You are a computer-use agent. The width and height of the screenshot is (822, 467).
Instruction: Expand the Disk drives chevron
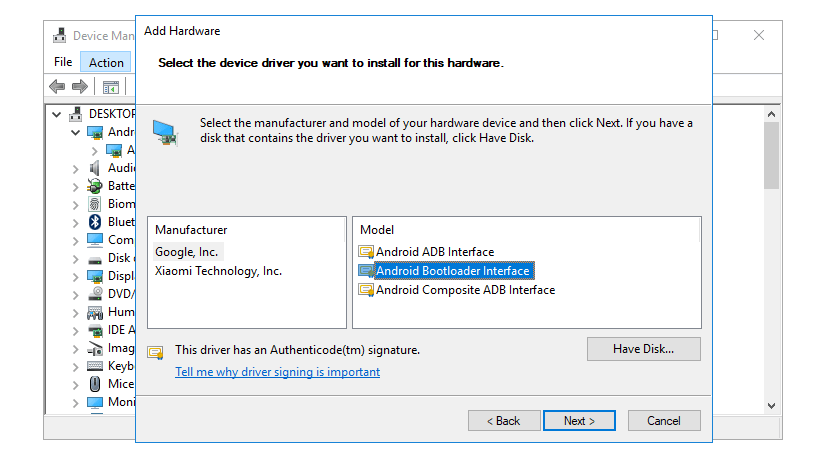tap(75, 259)
